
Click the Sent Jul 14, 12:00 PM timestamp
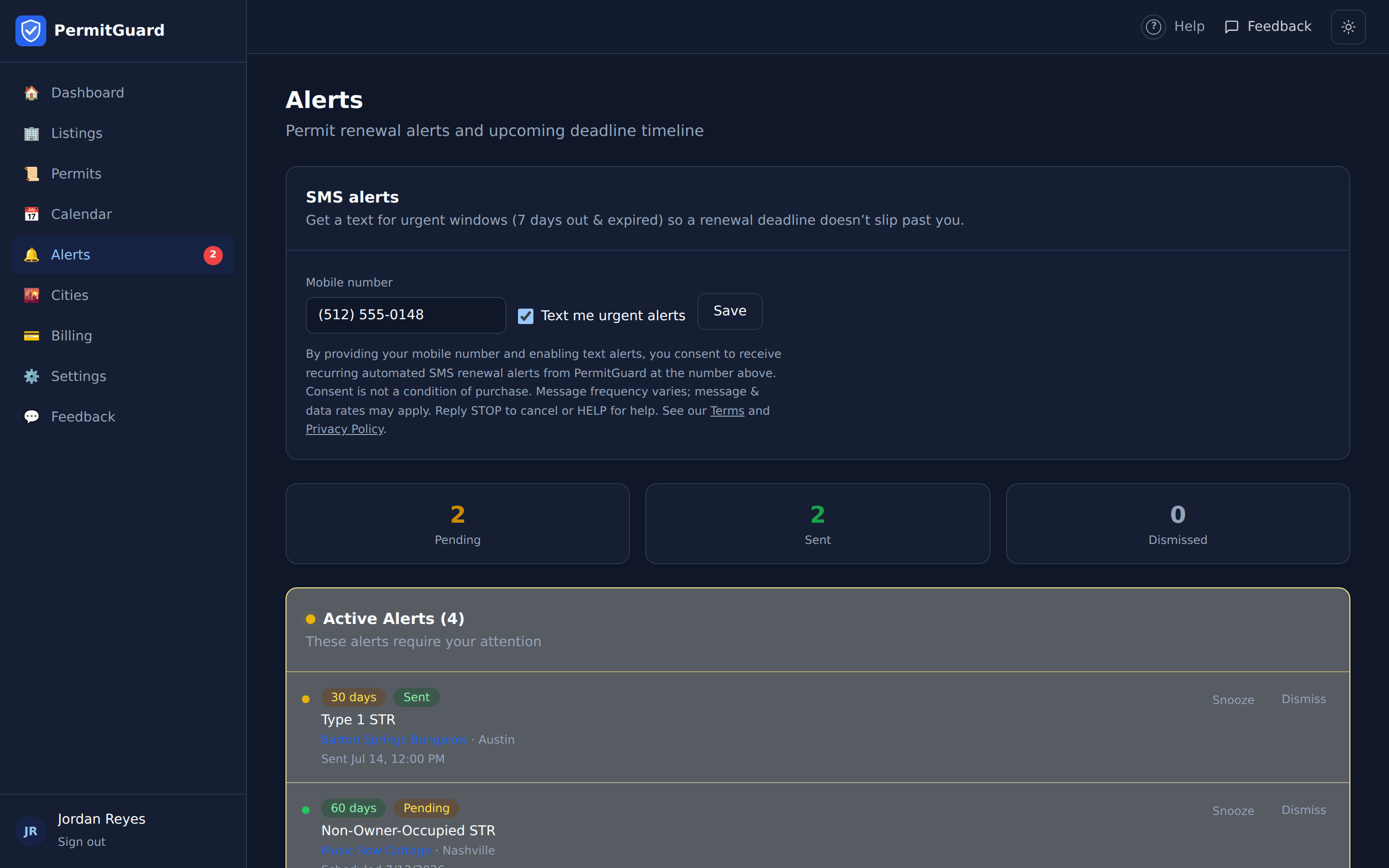[x=382, y=759]
